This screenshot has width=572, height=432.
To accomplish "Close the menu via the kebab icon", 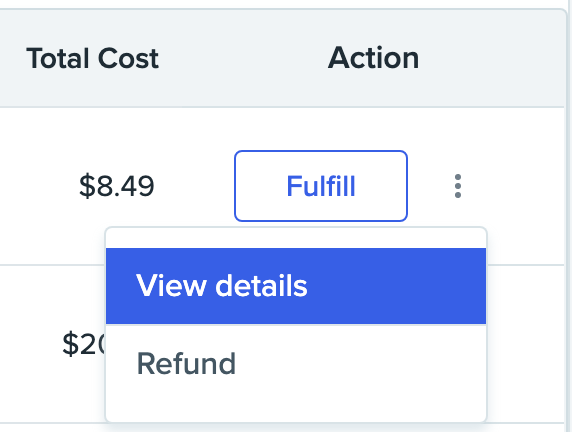I will tap(458, 186).
